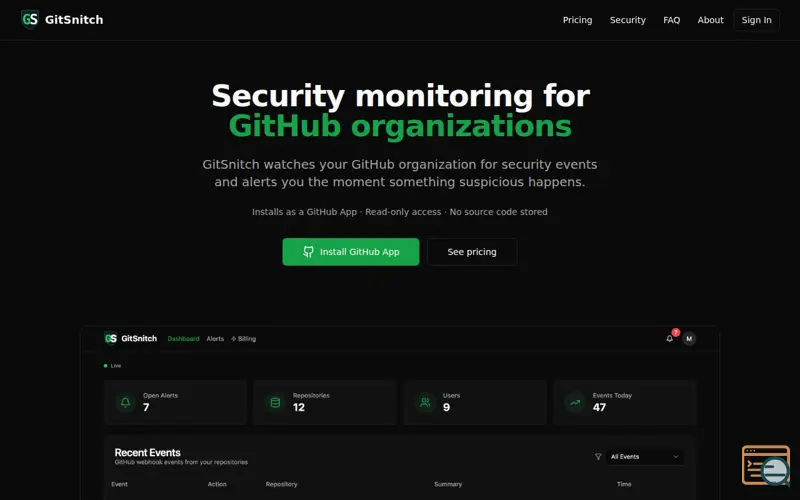Viewport: 800px width, 500px height.
Task: Switch to Alerts tab in preview
Action: 215,339
